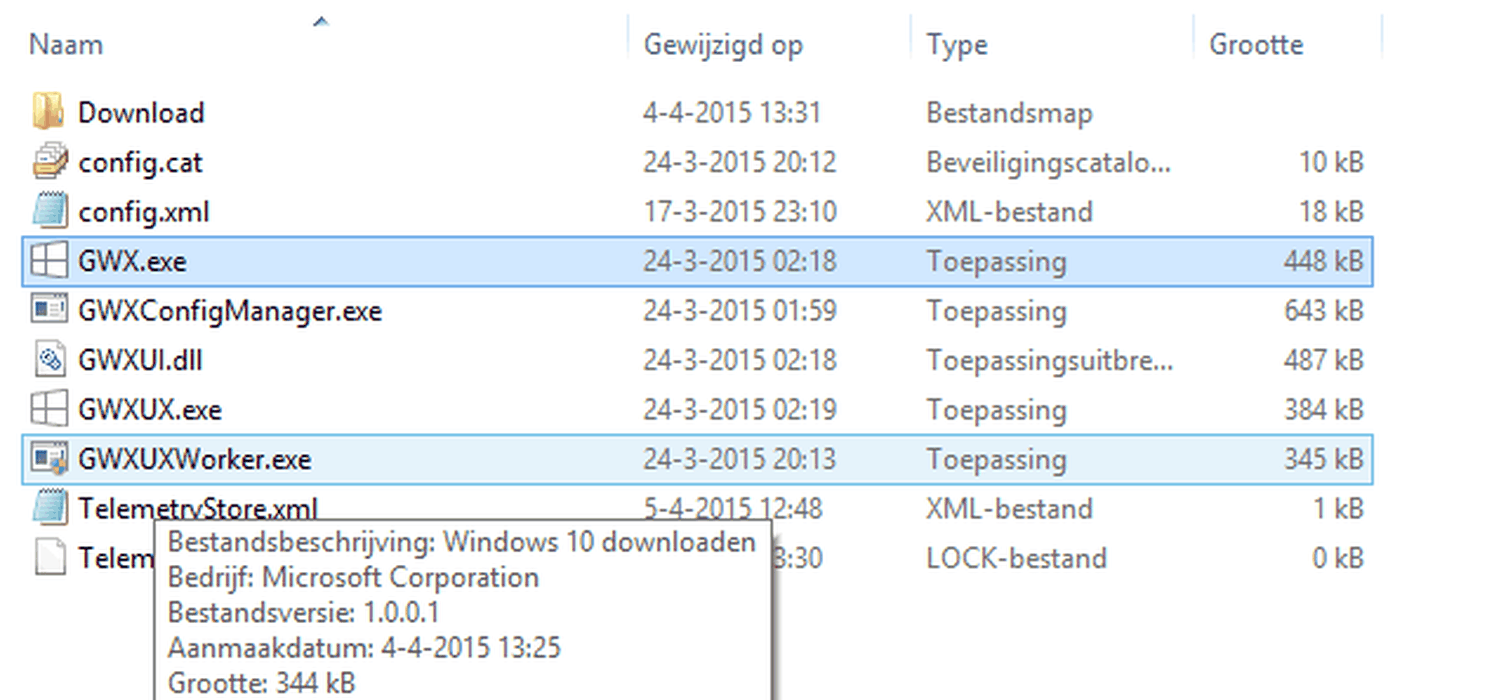The width and height of the screenshot is (1494, 700).
Task: Toggle sort direction arrow above Naam
Action: [x=321, y=20]
